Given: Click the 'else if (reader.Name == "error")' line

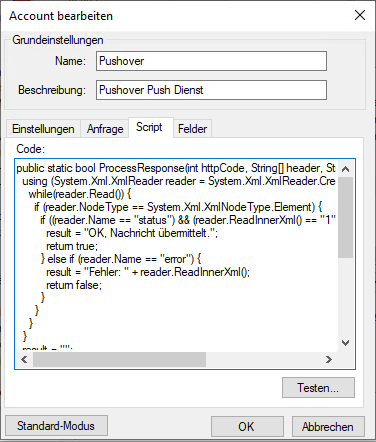Looking at the screenshot, I should (121, 259).
